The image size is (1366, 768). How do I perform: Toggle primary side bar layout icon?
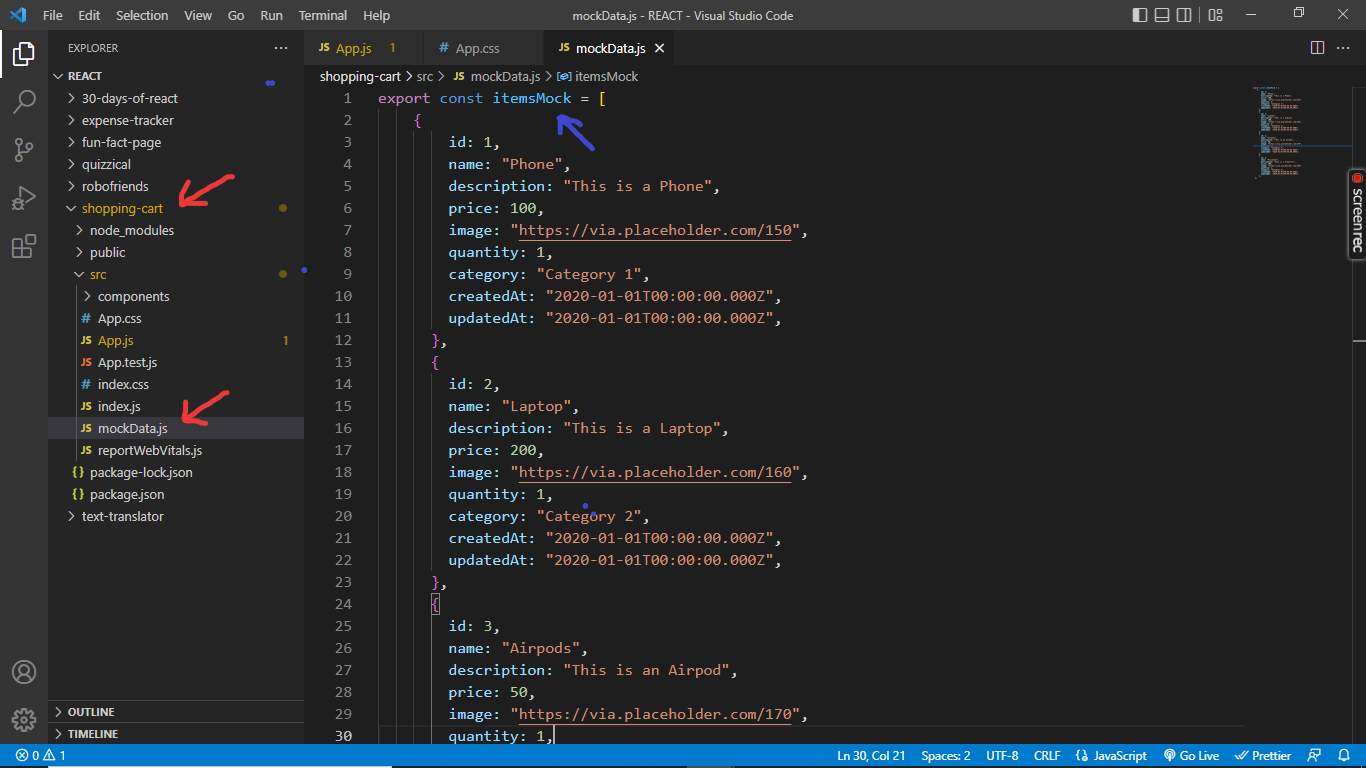coord(1140,15)
